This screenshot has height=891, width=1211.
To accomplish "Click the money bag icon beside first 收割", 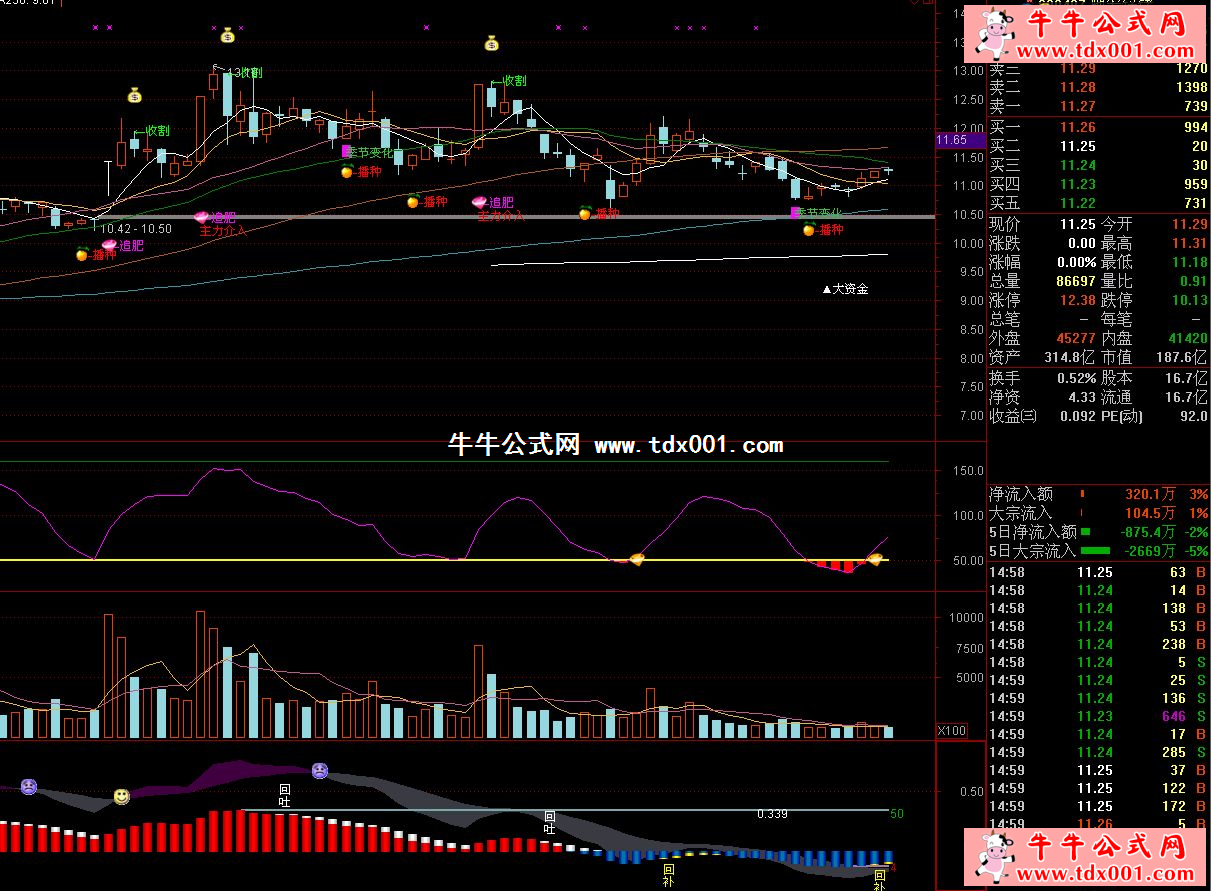I will (134, 96).
